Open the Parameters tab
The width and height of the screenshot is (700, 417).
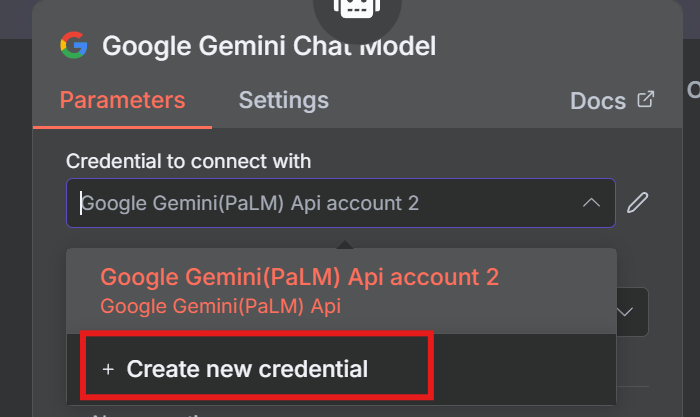122,100
